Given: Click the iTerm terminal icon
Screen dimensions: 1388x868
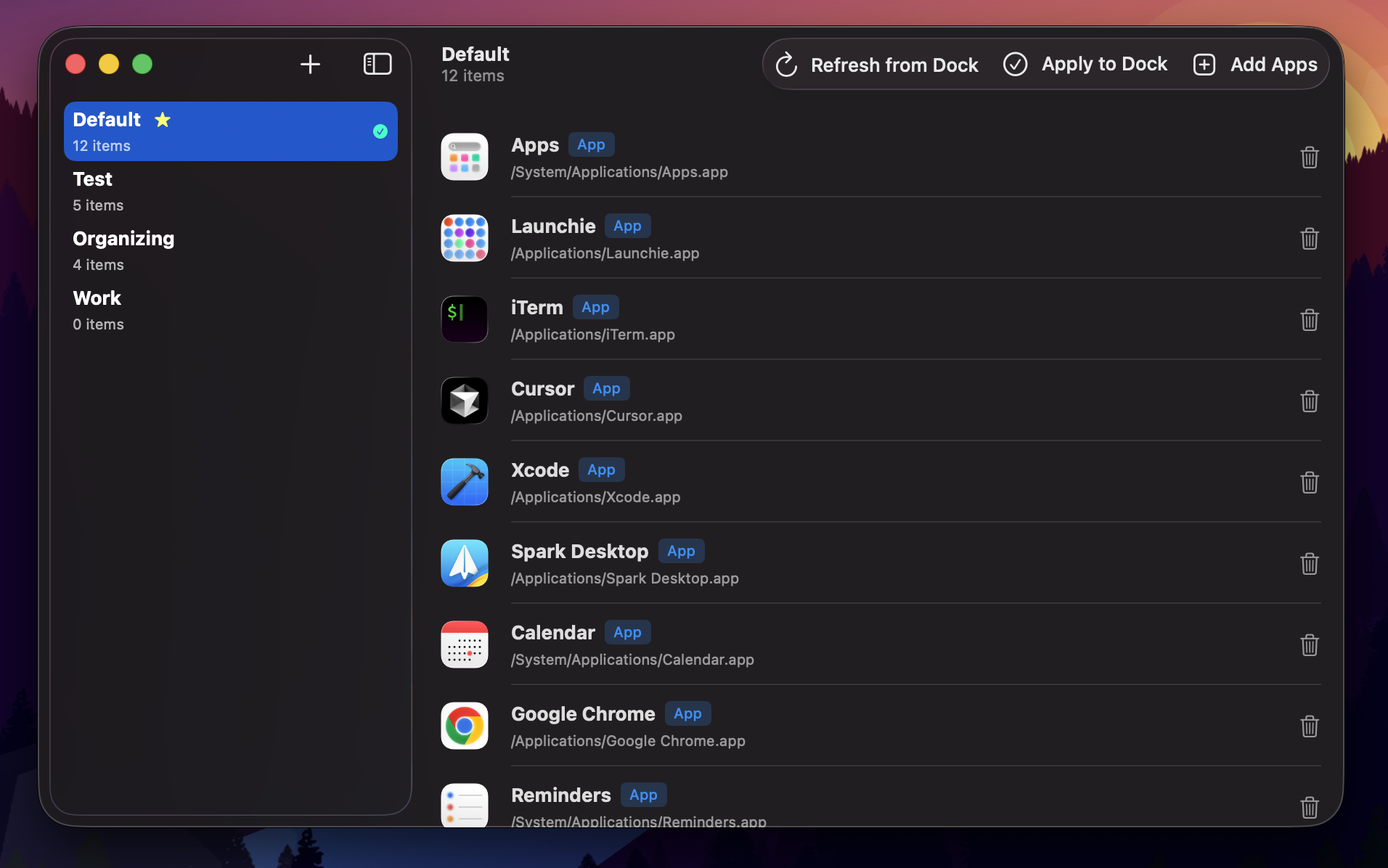Looking at the screenshot, I should pos(464,319).
